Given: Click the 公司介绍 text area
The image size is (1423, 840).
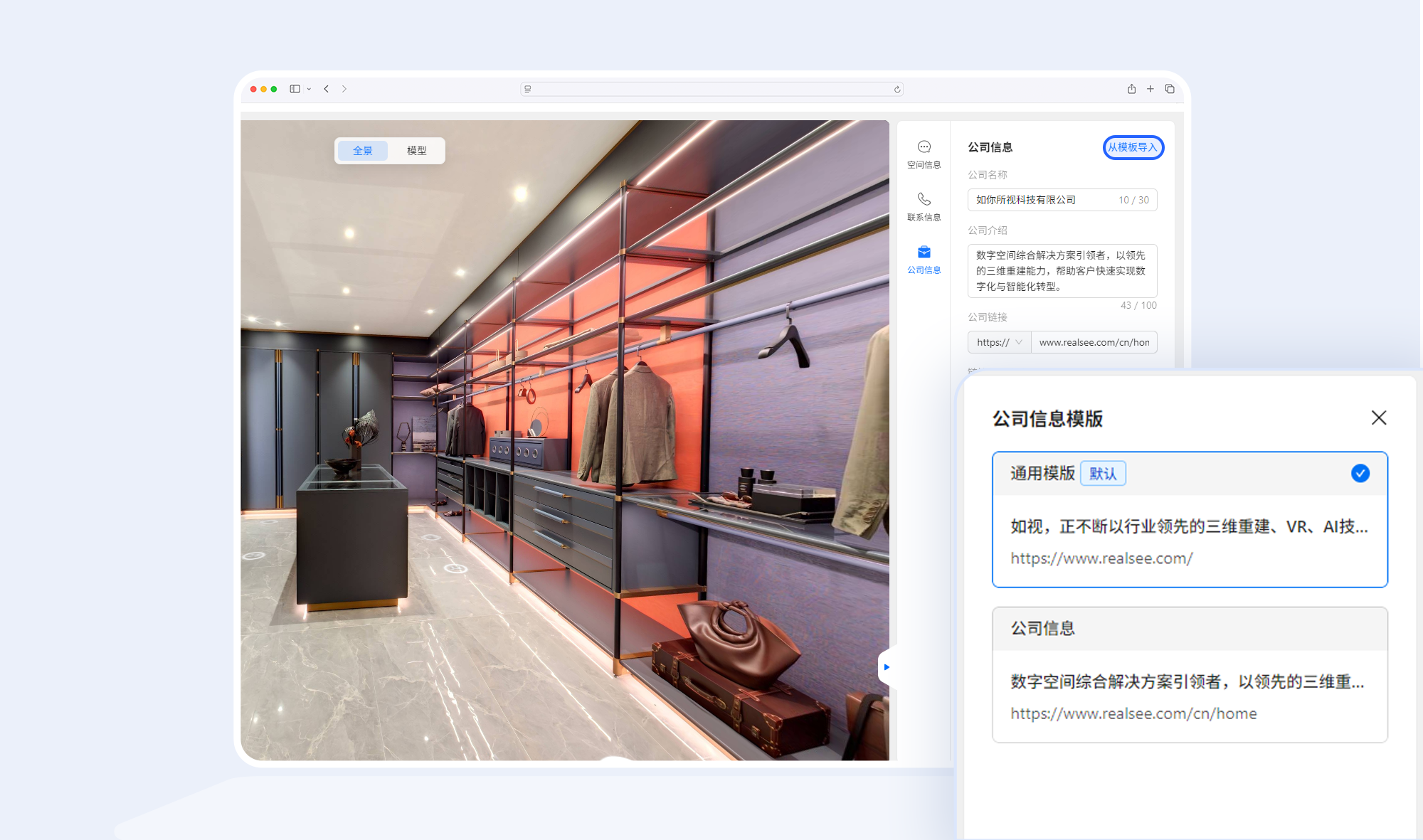Looking at the screenshot, I should pyautogui.click(x=1062, y=270).
